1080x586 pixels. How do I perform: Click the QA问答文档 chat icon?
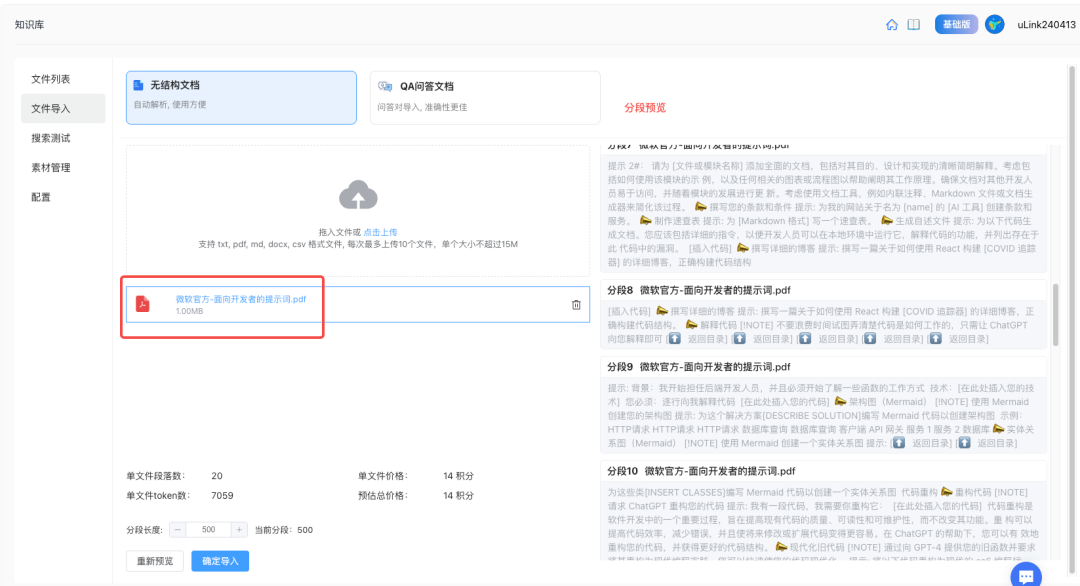[x=385, y=86]
